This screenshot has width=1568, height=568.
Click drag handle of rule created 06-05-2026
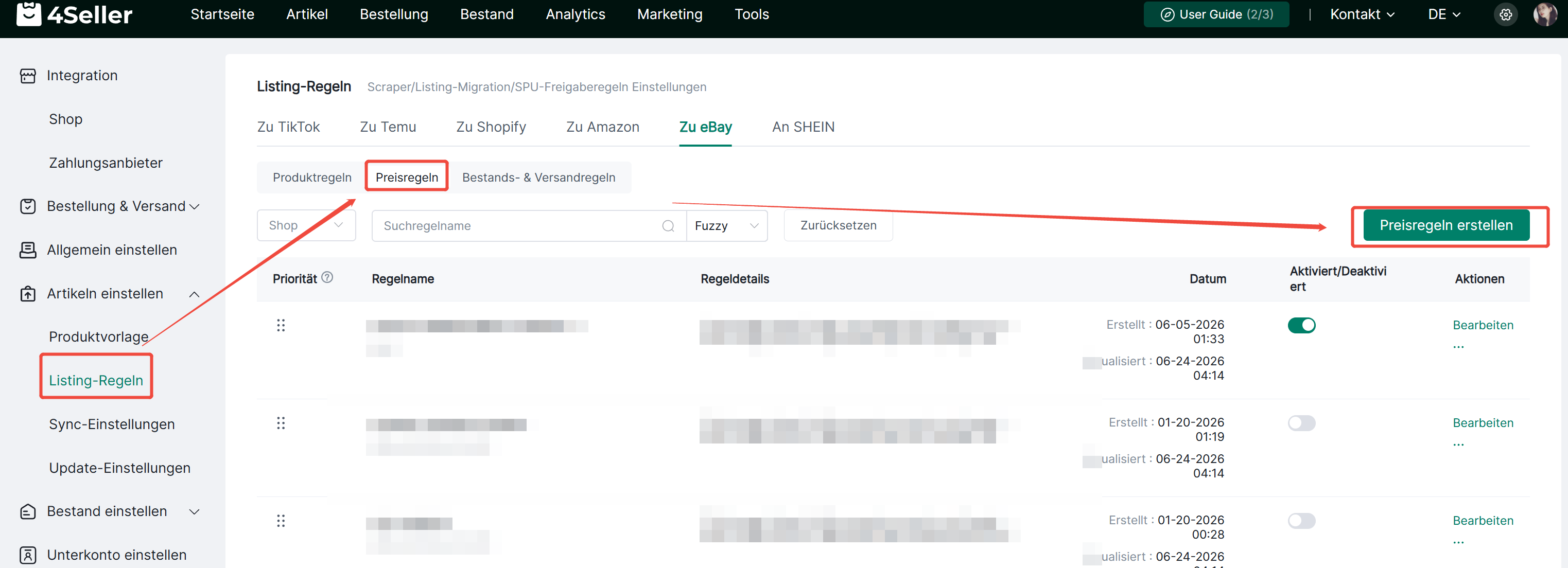[281, 325]
